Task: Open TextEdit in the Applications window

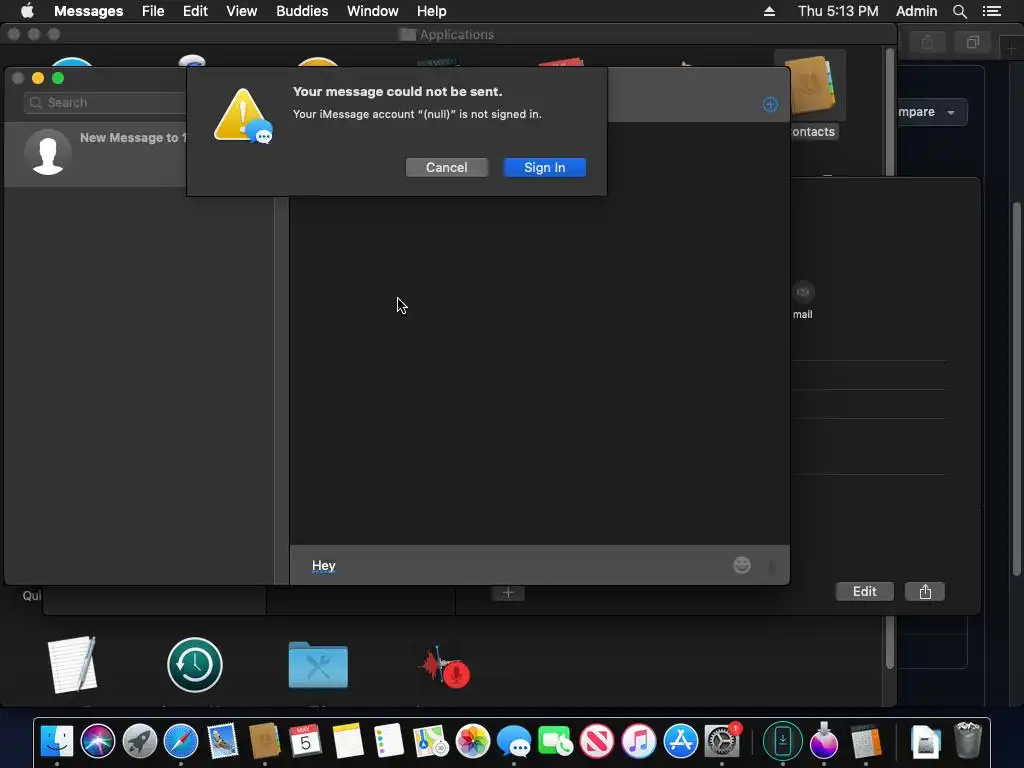Action: [72, 665]
